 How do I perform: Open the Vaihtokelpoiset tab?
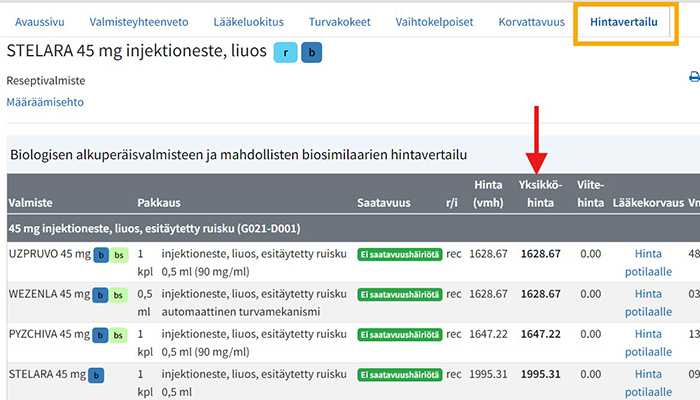pos(434,22)
